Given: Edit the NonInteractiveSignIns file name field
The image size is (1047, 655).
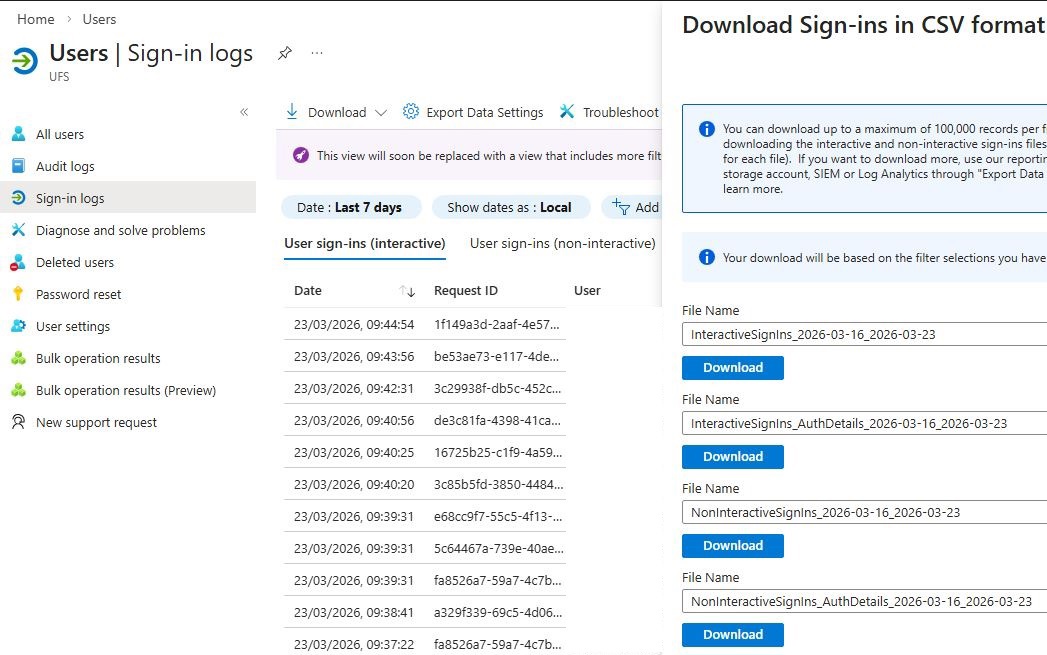Looking at the screenshot, I should (864, 513).
